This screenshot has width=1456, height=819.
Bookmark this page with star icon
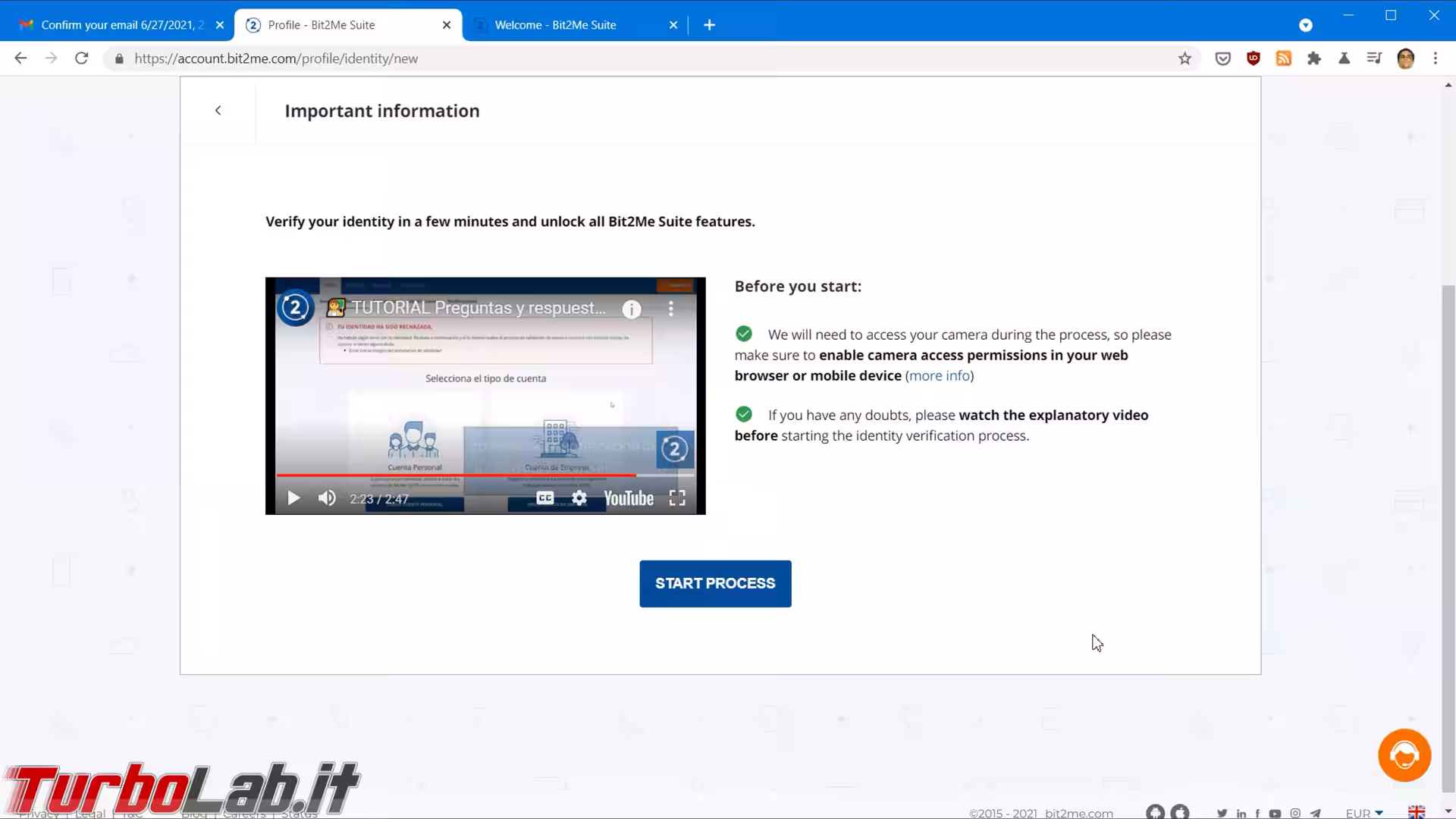point(1185,58)
